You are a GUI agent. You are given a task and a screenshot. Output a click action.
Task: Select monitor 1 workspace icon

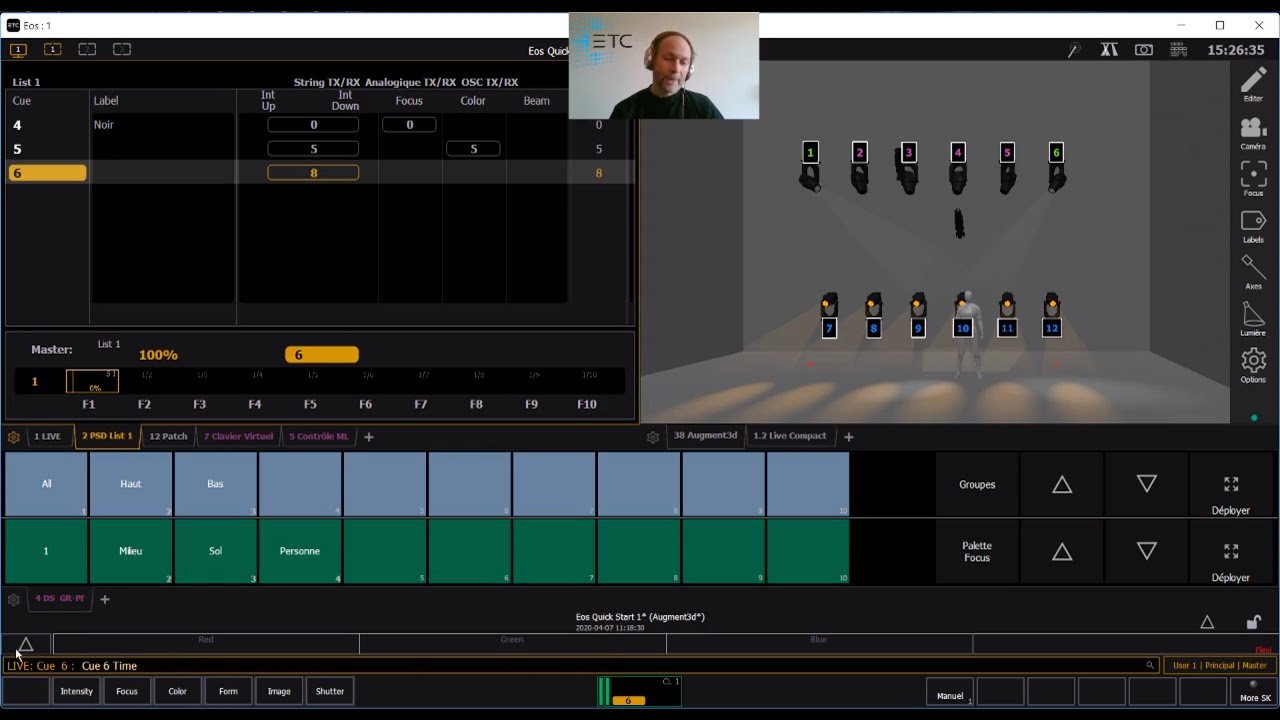pyautogui.click(x=18, y=49)
